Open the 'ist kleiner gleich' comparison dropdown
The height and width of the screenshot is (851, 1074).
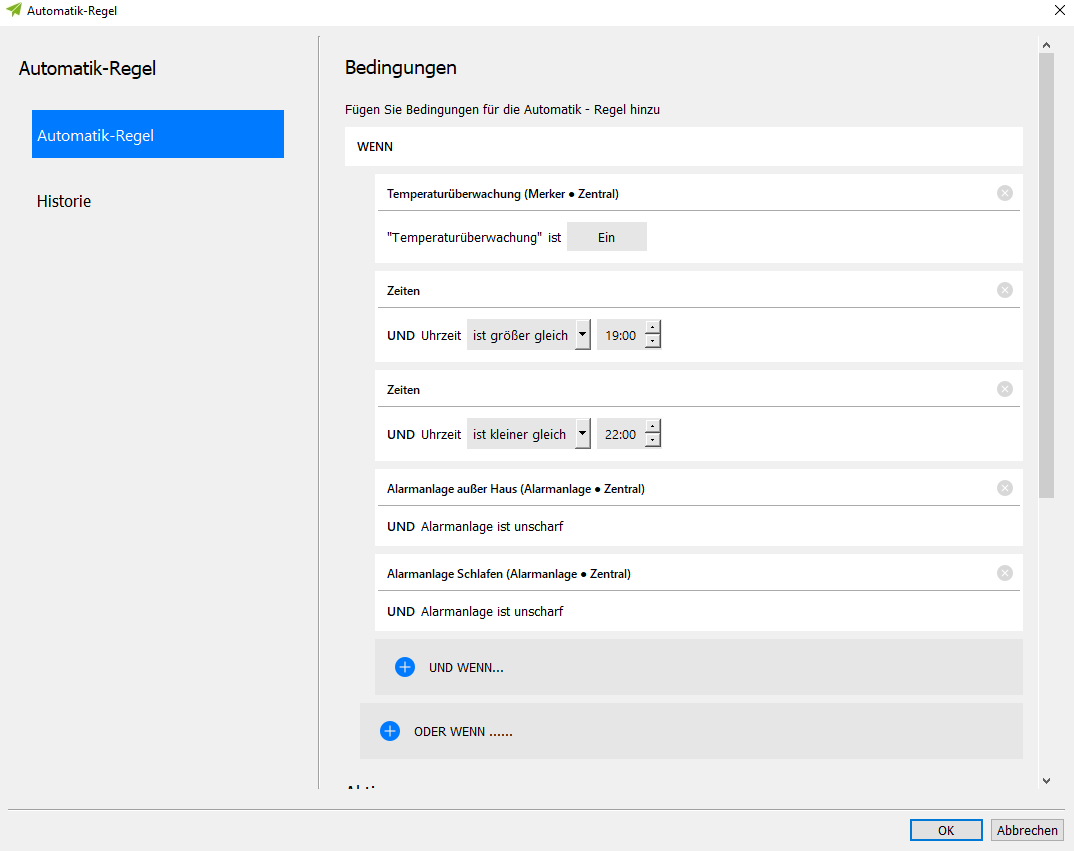(582, 435)
